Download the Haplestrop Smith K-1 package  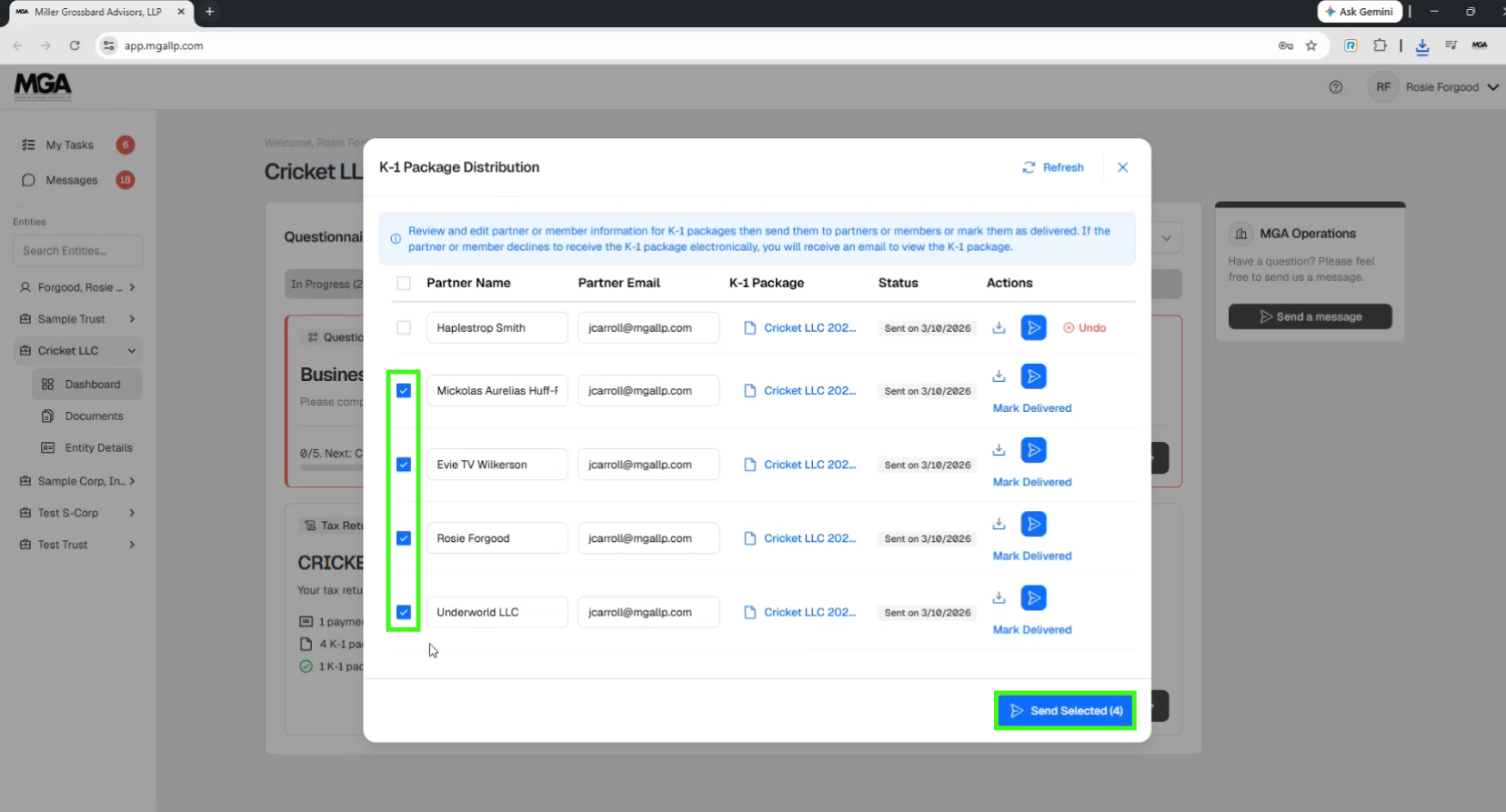[999, 327]
